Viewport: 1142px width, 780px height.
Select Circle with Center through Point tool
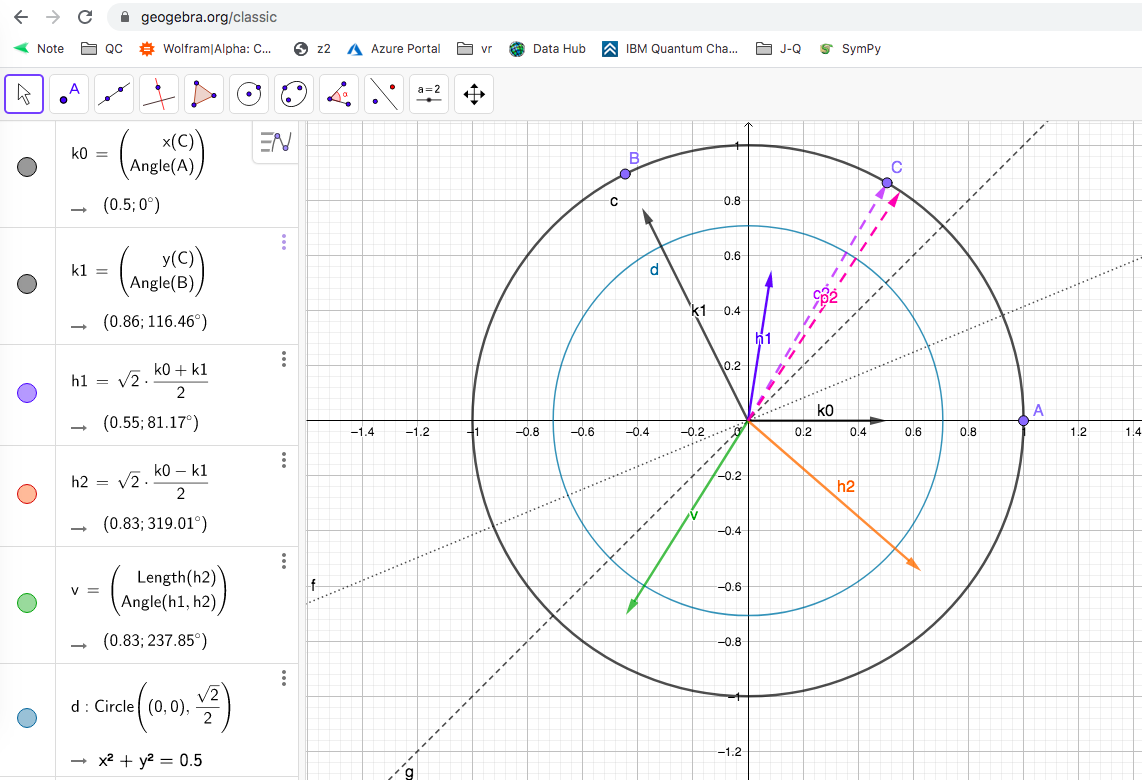pyautogui.click(x=249, y=94)
